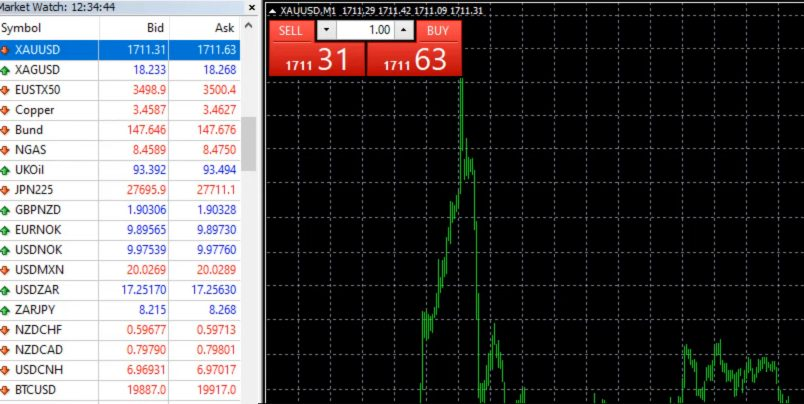
Task: Decrease trade volume with the down arrow
Action: click(326, 31)
